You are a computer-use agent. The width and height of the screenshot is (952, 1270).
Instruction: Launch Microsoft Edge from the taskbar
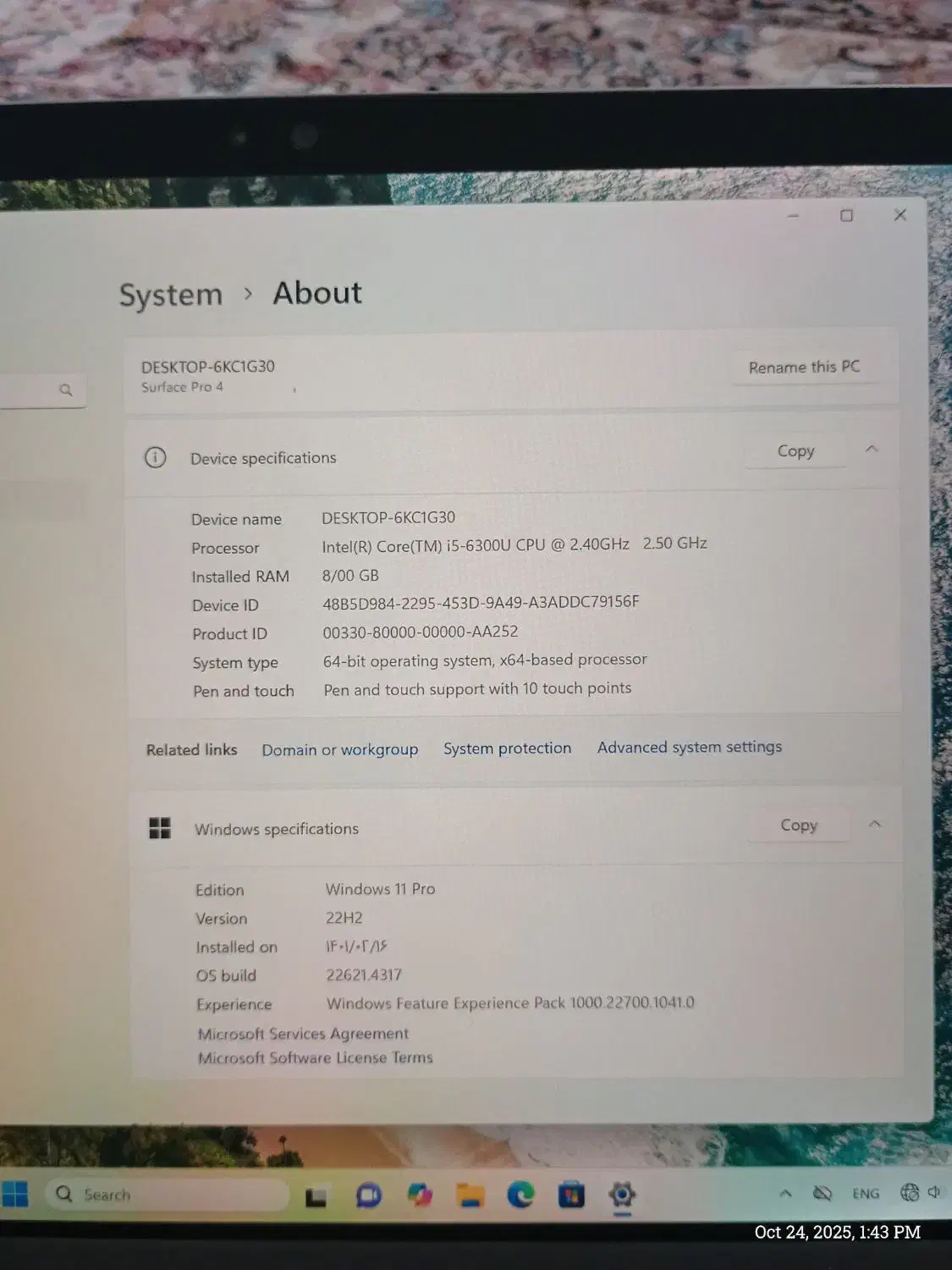tap(520, 1194)
